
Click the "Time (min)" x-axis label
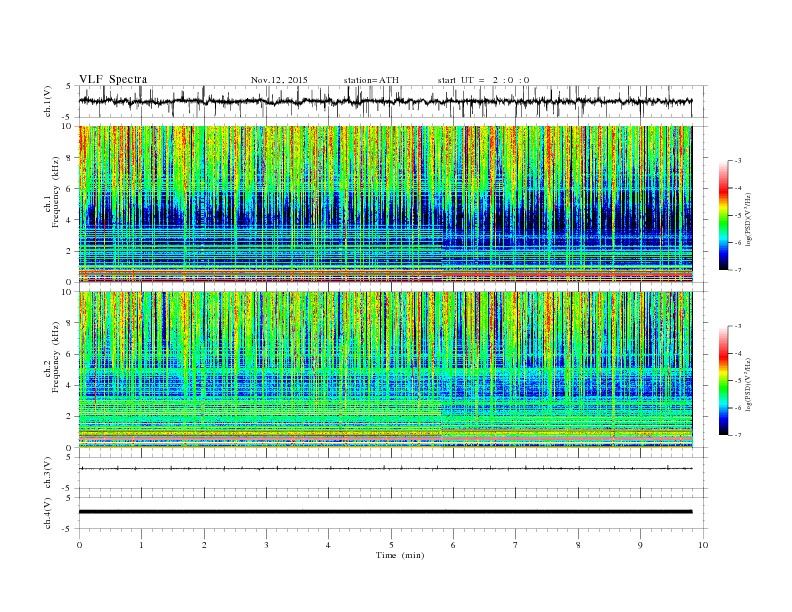pos(400,555)
